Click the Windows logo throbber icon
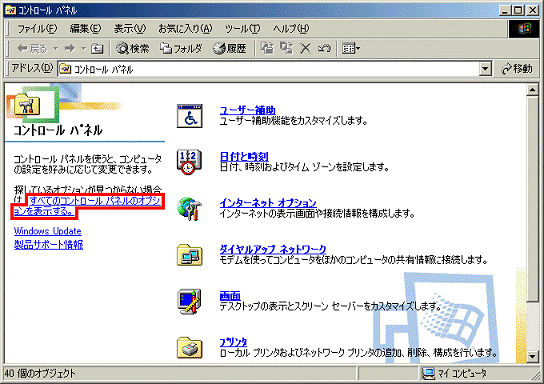 click(x=524, y=29)
